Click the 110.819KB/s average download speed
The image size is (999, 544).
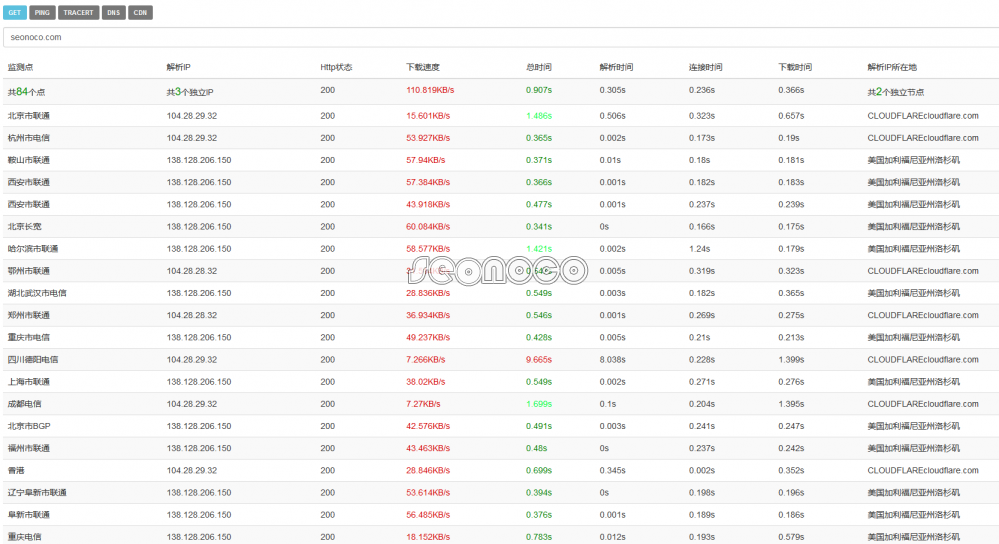click(x=430, y=90)
